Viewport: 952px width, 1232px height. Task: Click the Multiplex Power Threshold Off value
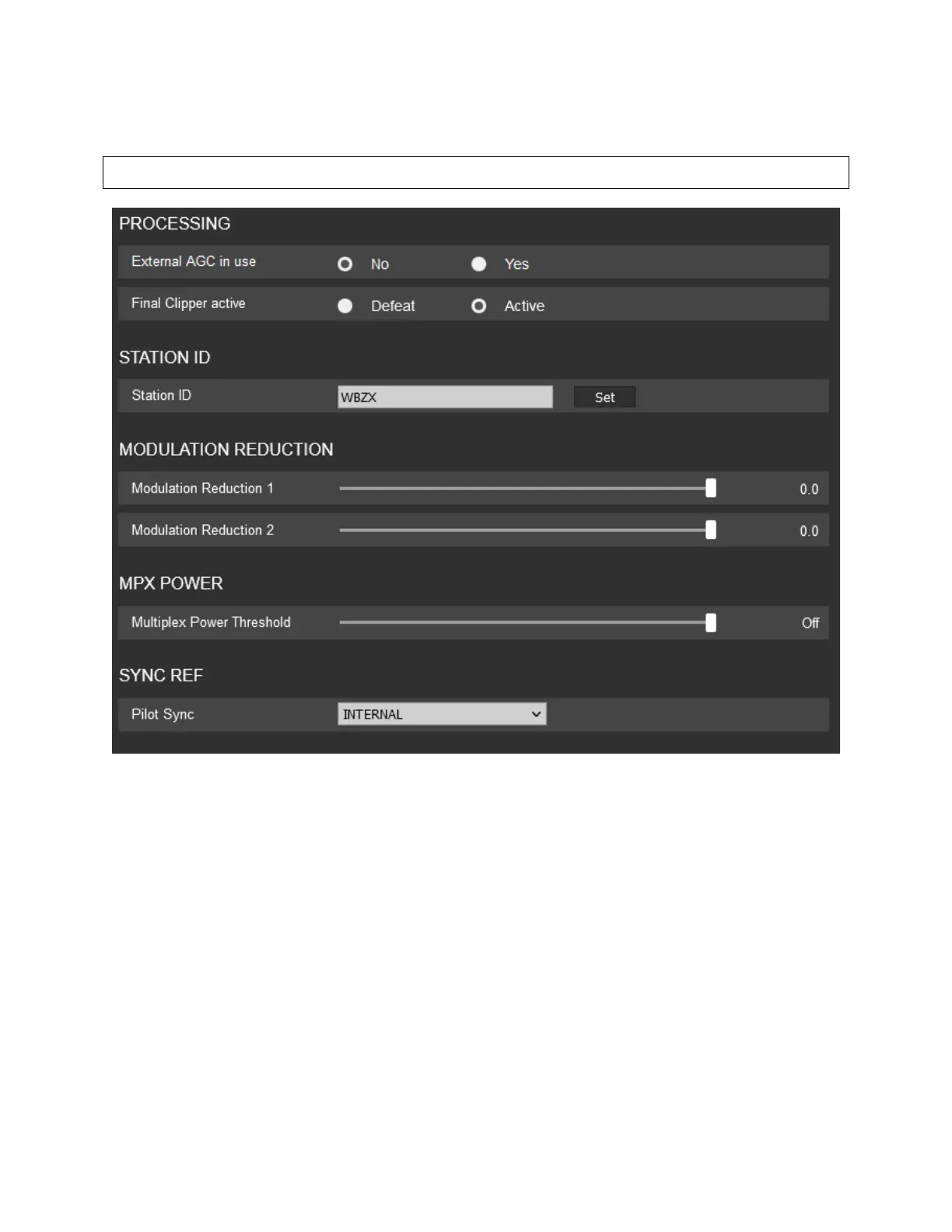tap(810, 623)
